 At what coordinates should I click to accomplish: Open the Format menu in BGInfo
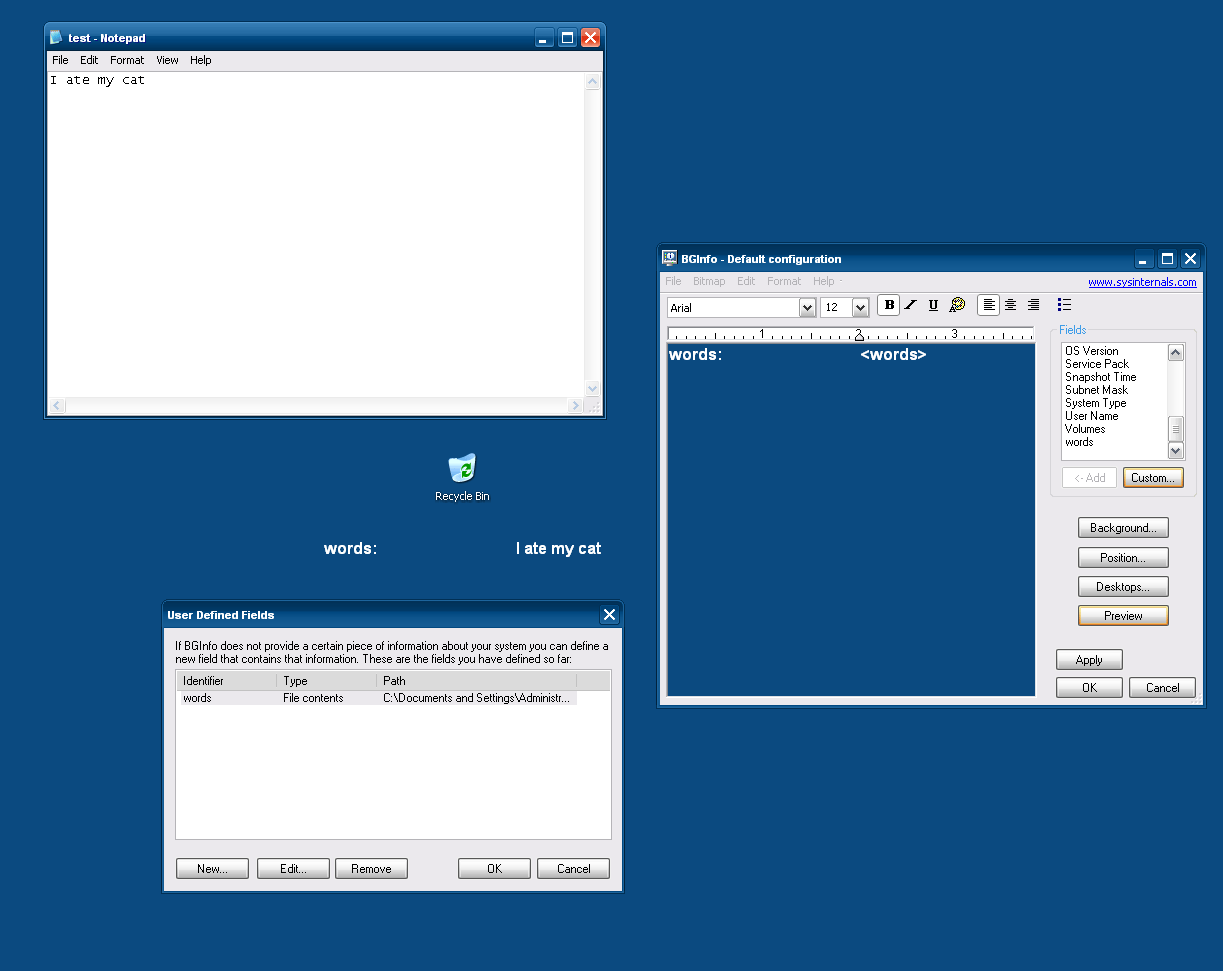coord(784,281)
